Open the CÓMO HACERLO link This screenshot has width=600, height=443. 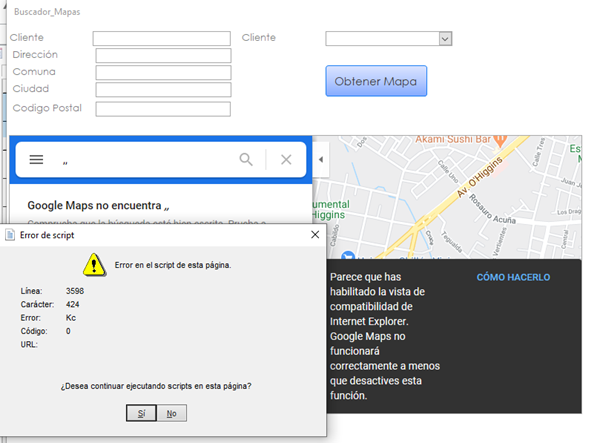coord(513,277)
